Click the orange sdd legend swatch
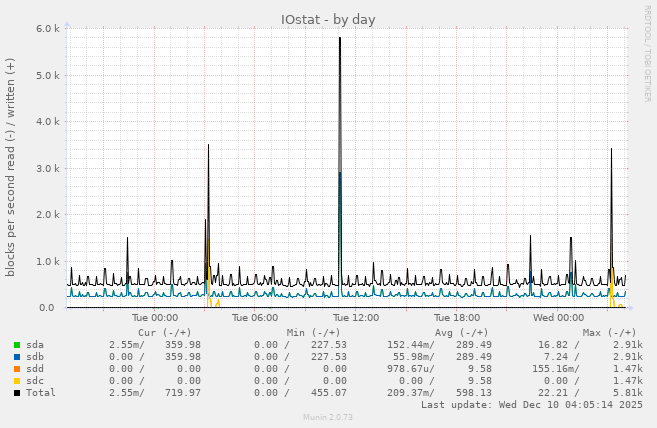Screen dimensions: 657x428 click(x=17, y=369)
